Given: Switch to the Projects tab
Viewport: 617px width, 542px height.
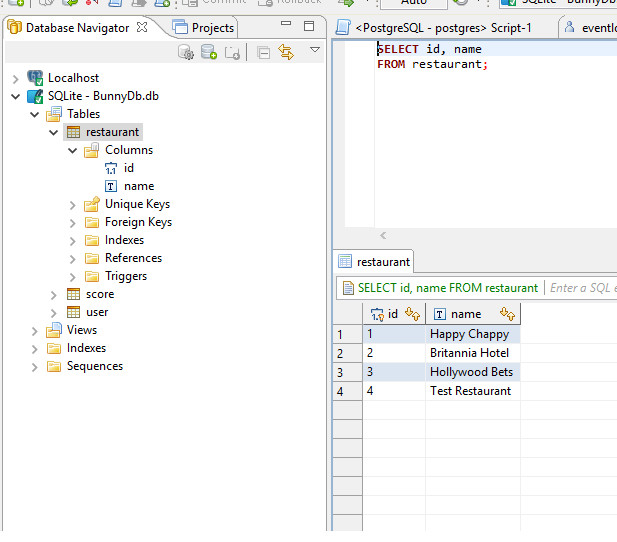Looking at the screenshot, I should pos(203,28).
